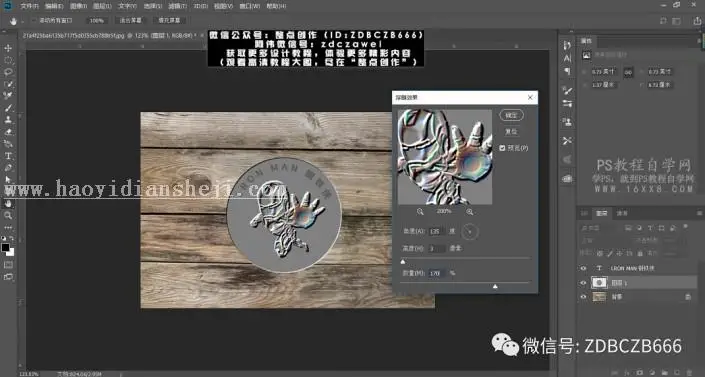Open the File menu
The height and width of the screenshot is (377, 705).
coord(29,6)
